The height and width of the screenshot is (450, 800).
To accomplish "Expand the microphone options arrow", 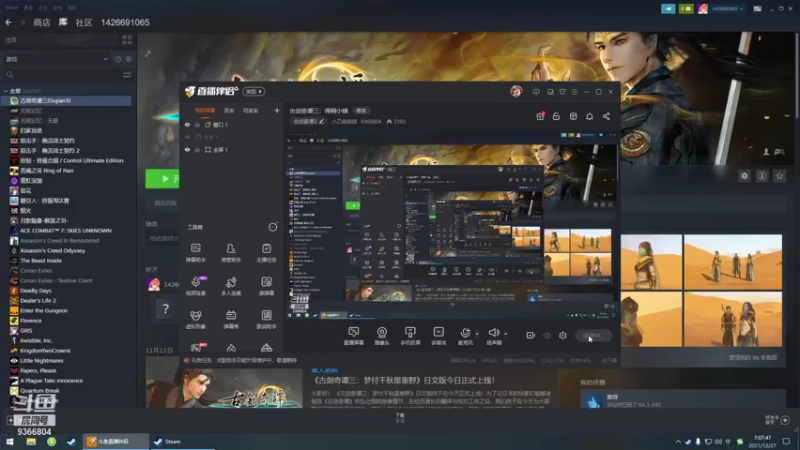I will pos(477,334).
